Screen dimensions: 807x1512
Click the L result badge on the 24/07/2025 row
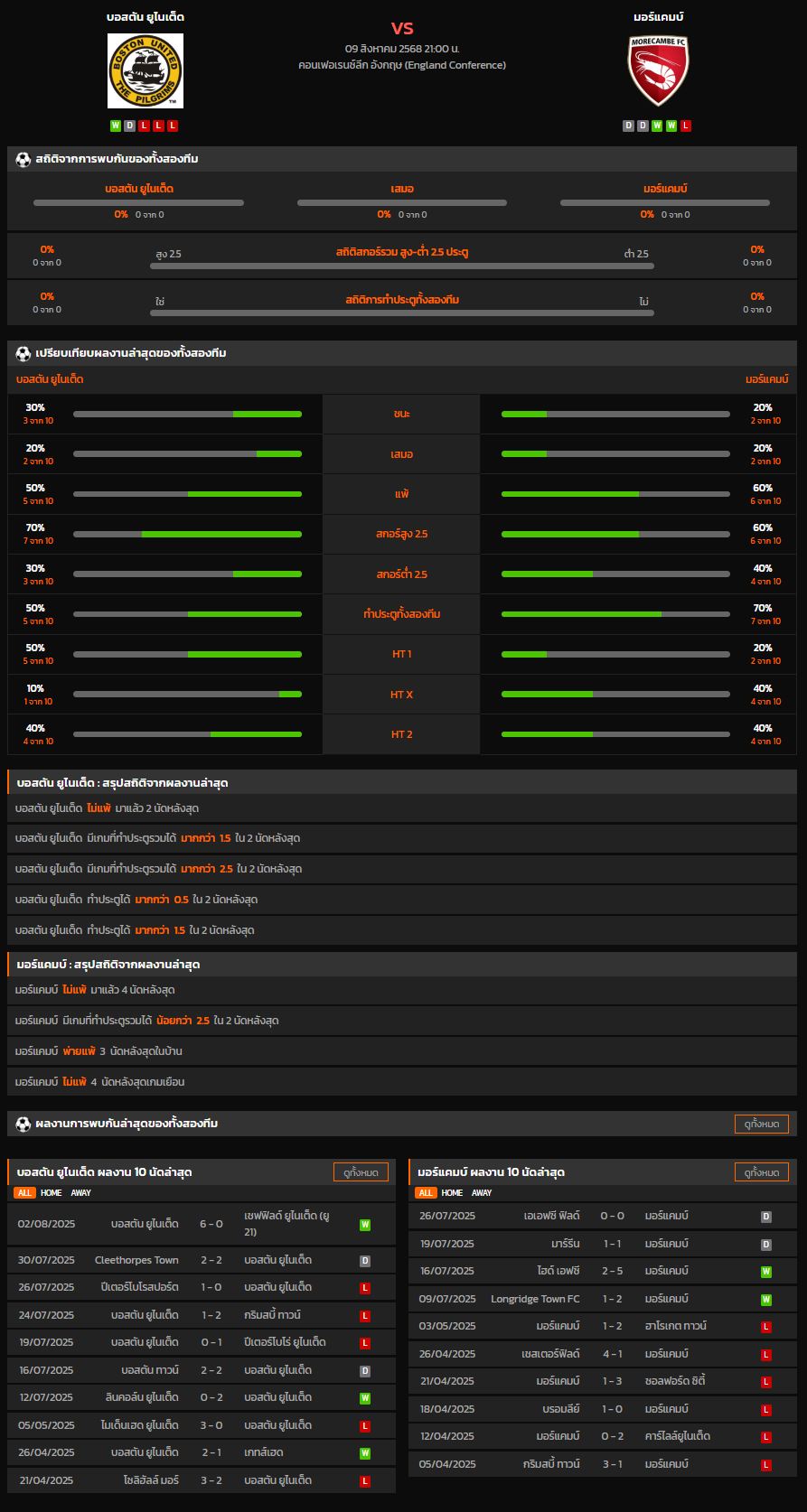pyautogui.click(x=365, y=1316)
